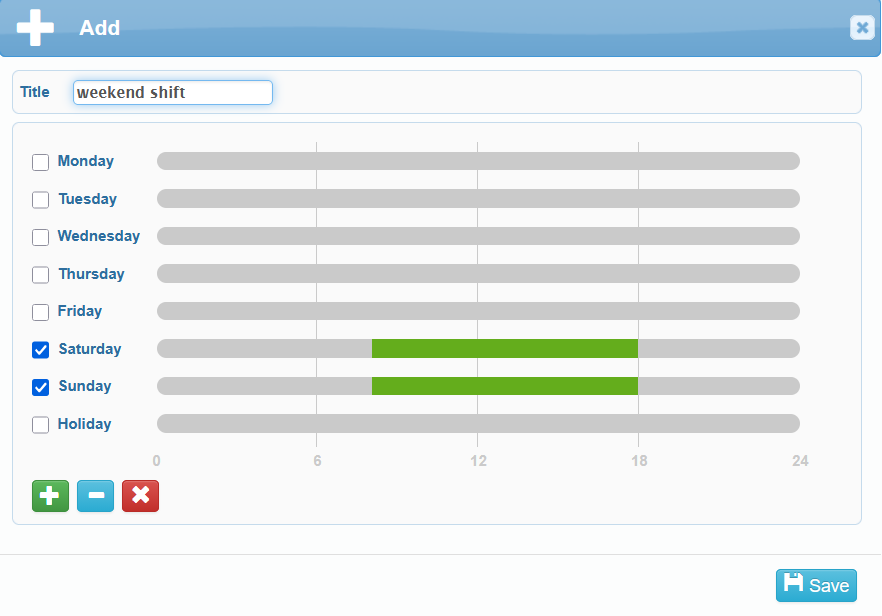Select the green Saturday time range bar

click(504, 348)
